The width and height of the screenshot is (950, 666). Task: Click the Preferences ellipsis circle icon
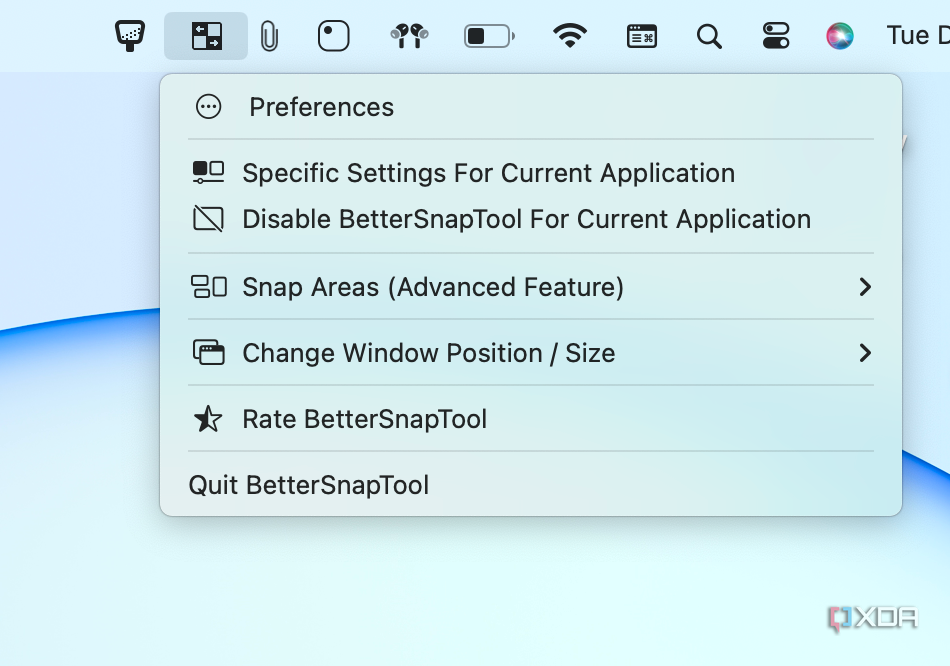(208, 107)
